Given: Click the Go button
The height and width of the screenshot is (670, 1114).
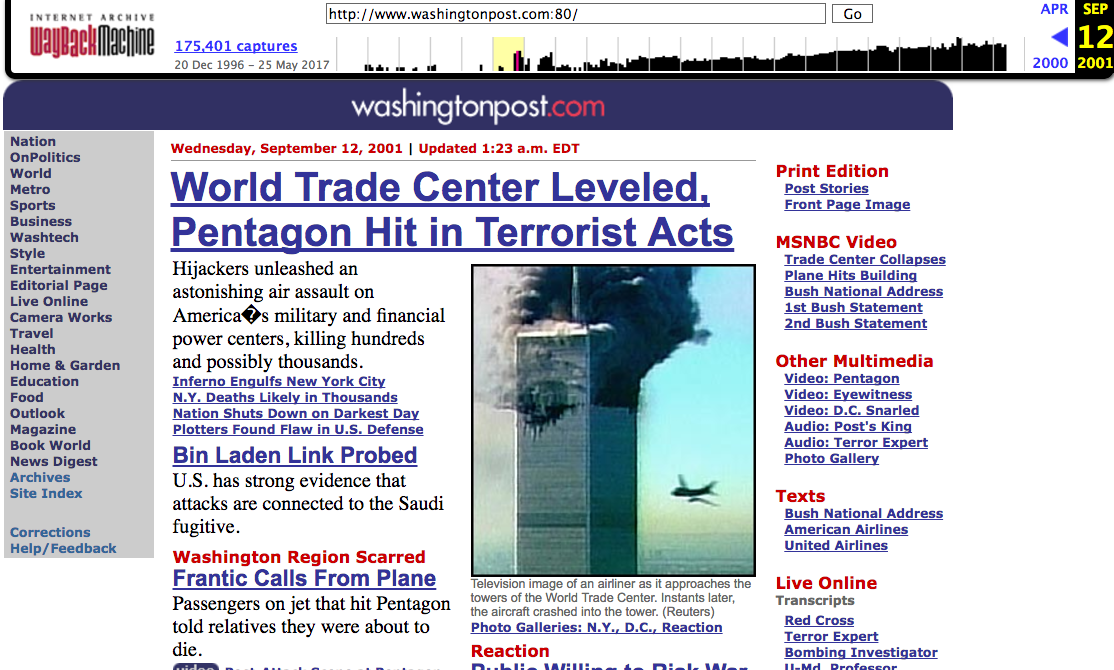Looking at the screenshot, I should (852, 14).
